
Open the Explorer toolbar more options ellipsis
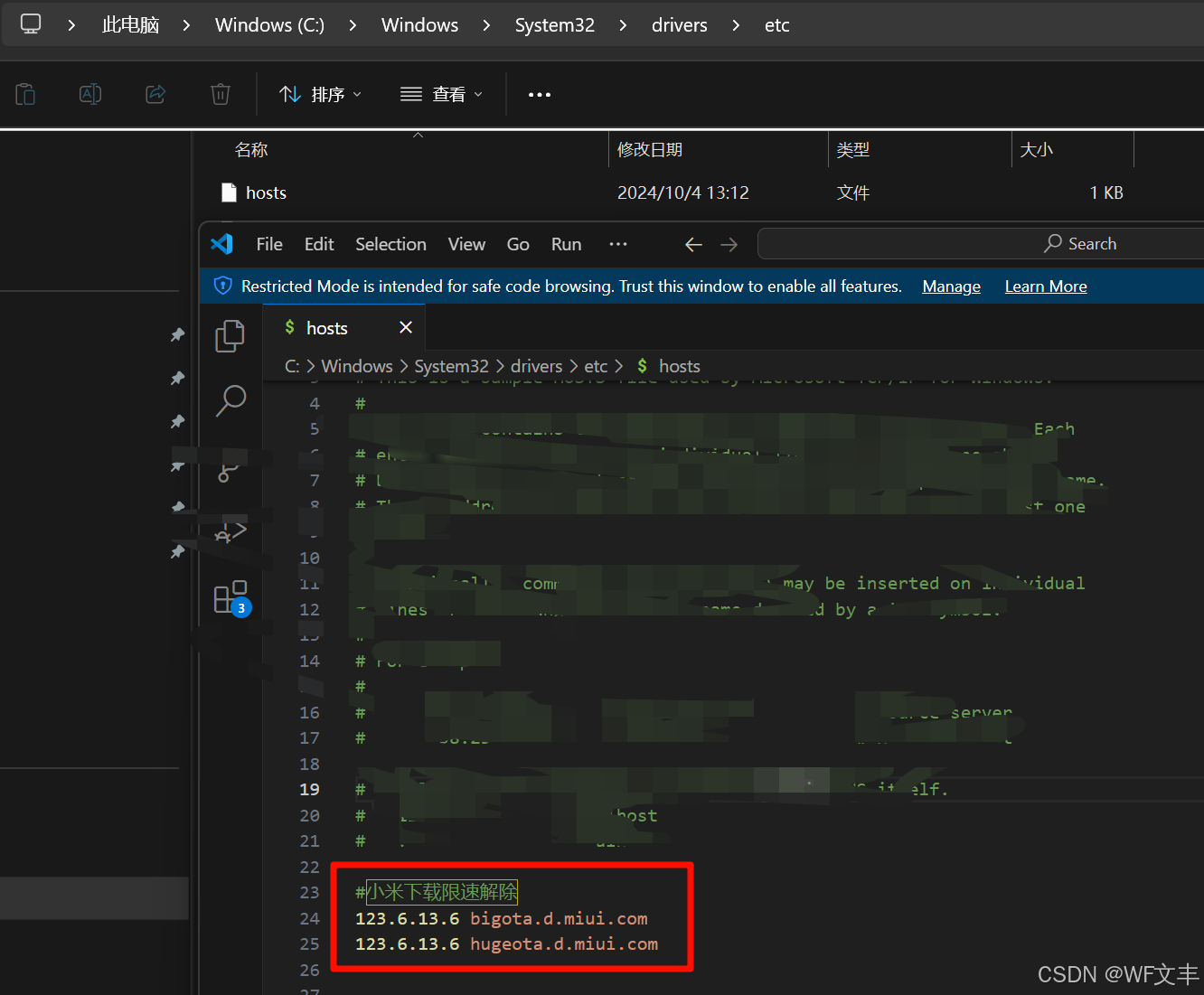(x=540, y=94)
